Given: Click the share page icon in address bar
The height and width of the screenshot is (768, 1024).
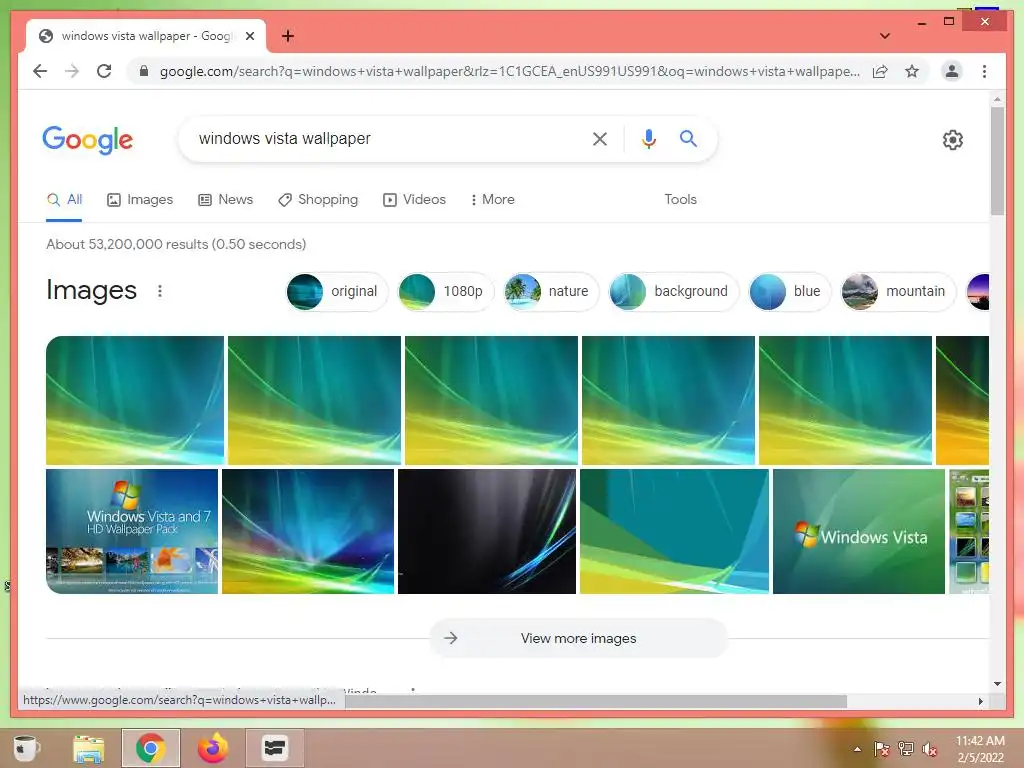Looking at the screenshot, I should tap(880, 71).
